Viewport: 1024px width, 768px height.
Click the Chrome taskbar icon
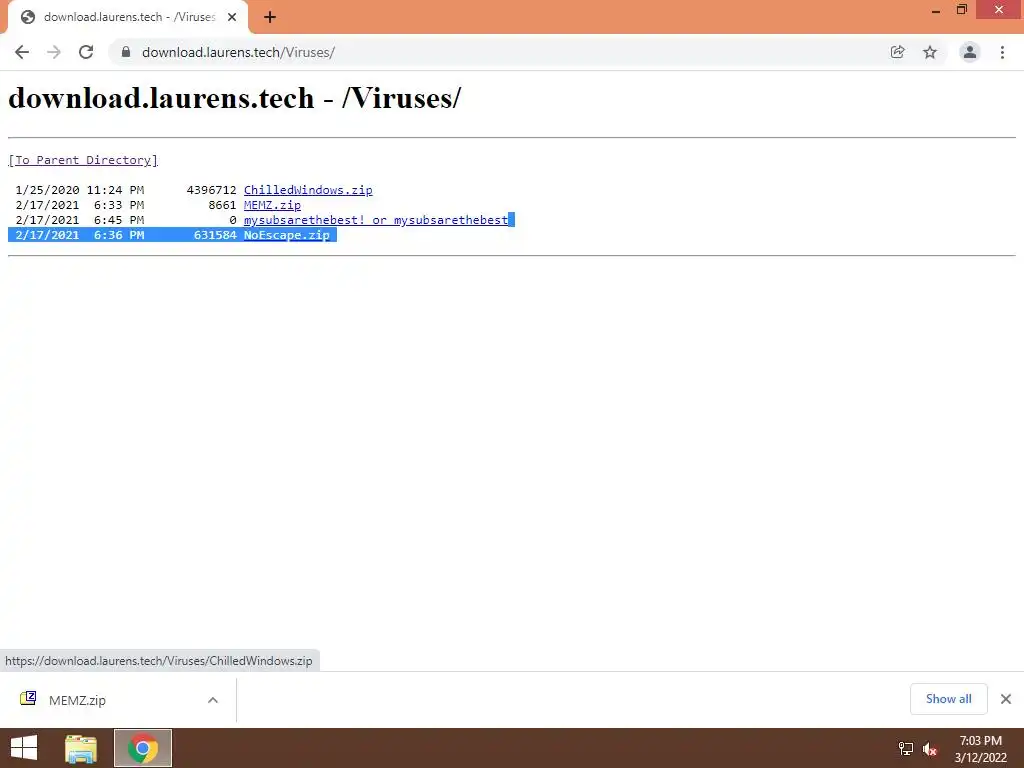point(143,748)
